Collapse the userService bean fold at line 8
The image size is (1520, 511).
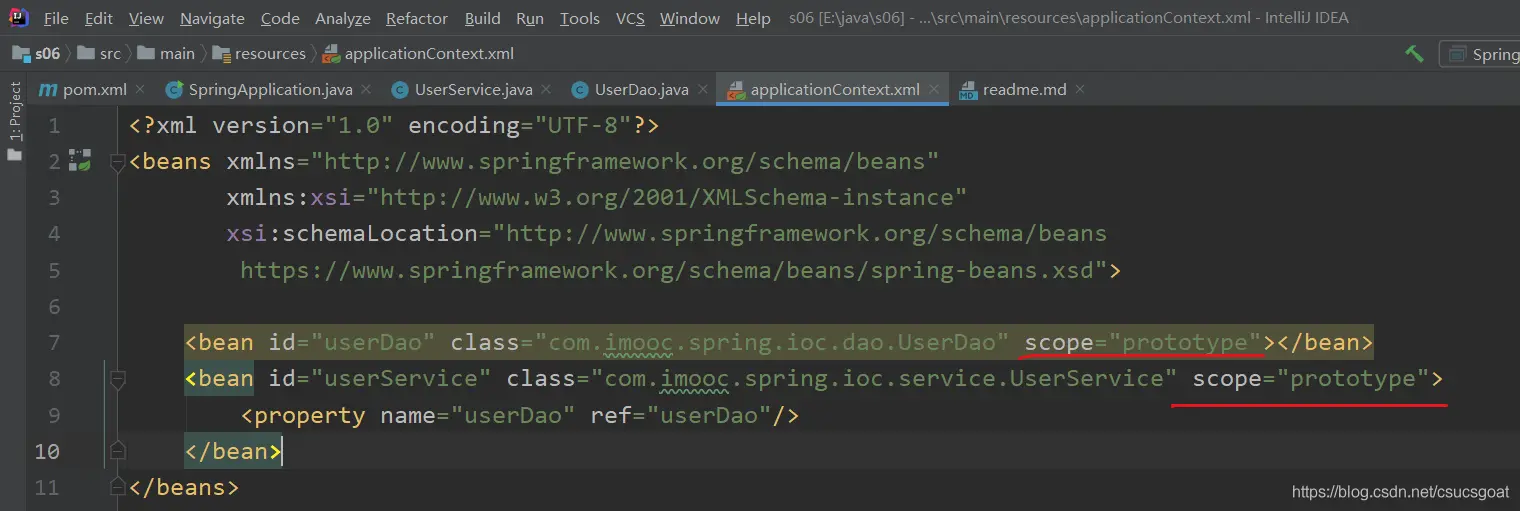coord(117,379)
